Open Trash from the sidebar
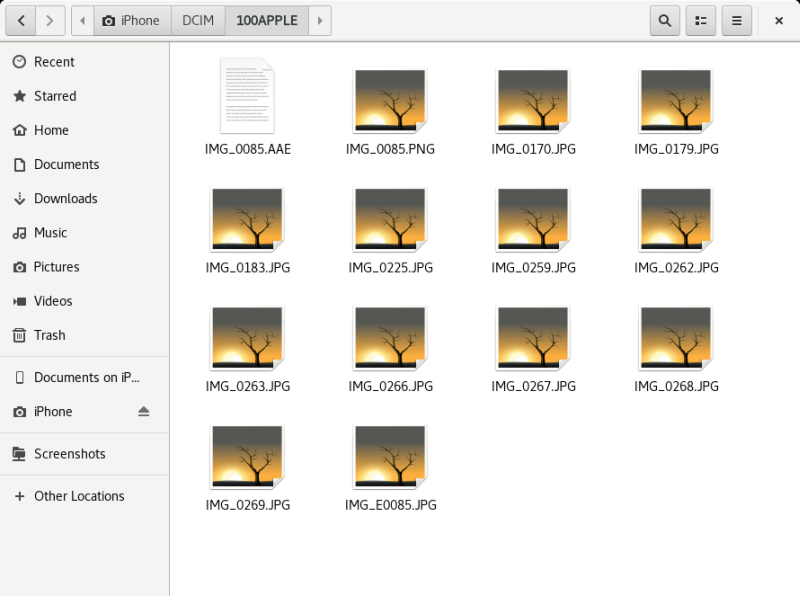Screen dimensions: 800x596 49,335
